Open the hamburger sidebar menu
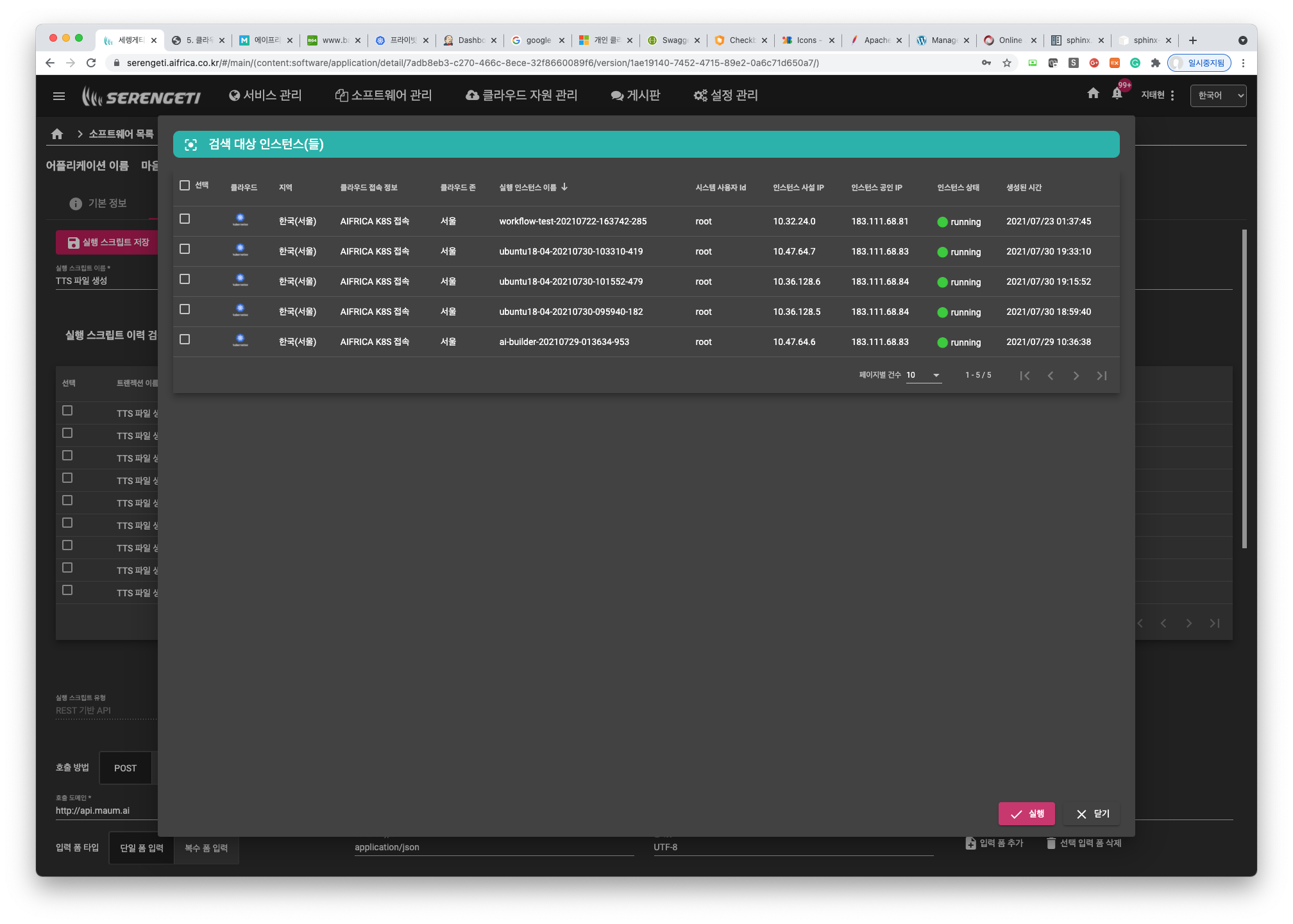Viewport: 1293px width, 924px height. [x=59, y=96]
